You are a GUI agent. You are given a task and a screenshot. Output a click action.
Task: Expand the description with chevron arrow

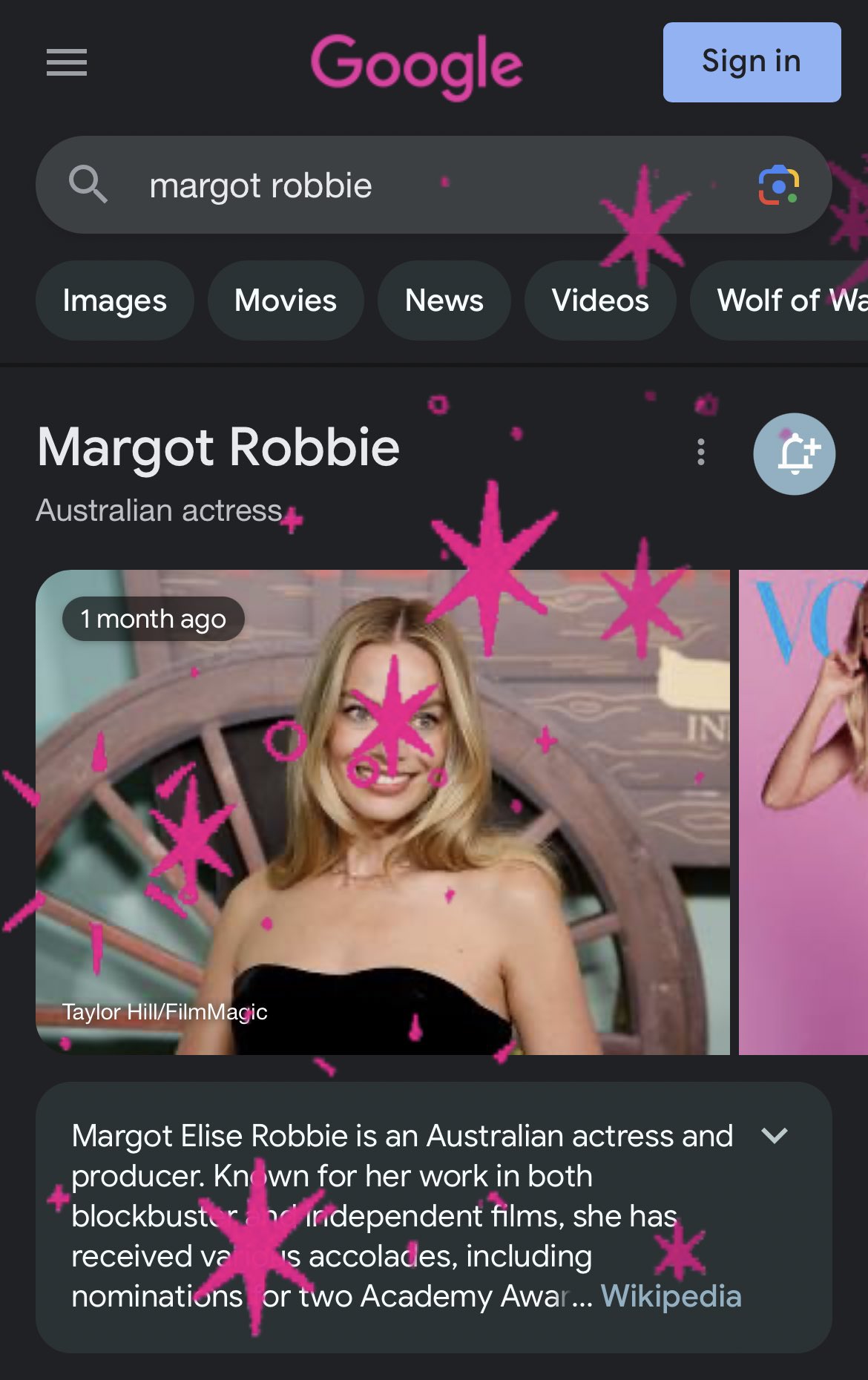pyautogui.click(x=775, y=1136)
